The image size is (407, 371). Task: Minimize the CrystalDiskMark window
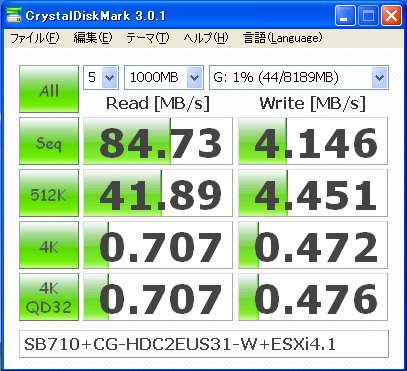tap(345, 16)
